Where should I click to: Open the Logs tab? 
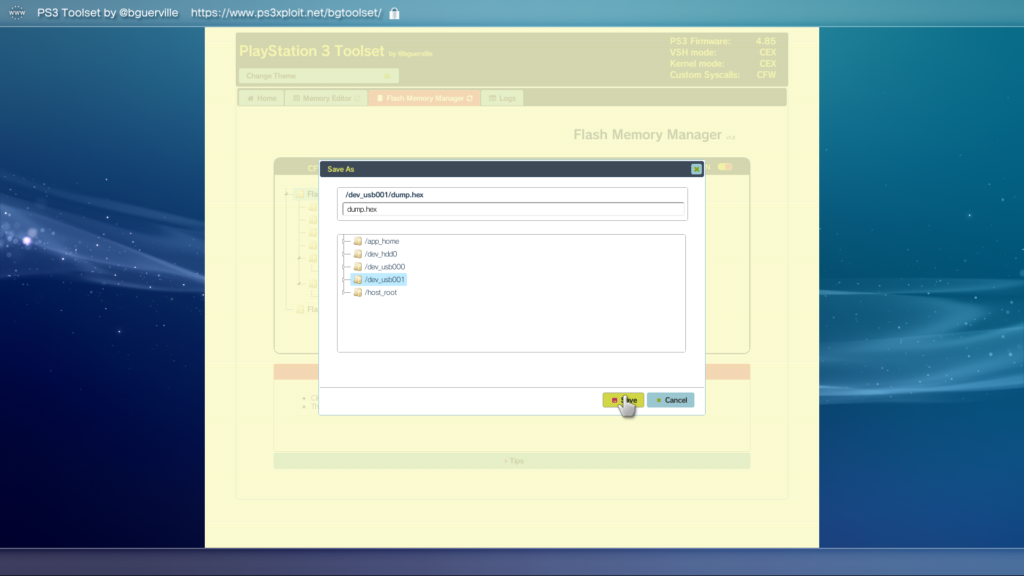click(502, 98)
